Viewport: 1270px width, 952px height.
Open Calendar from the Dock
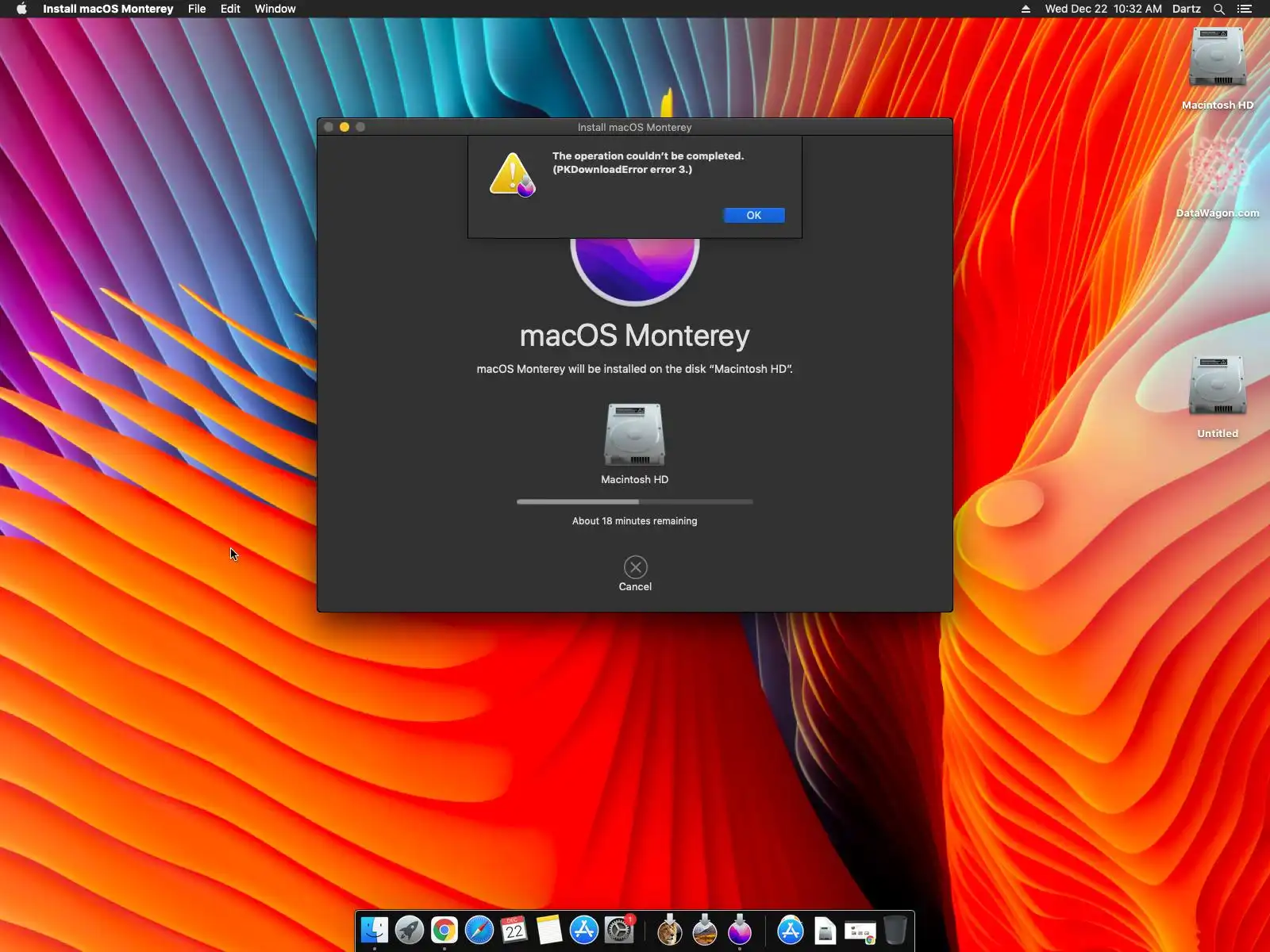(x=514, y=930)
